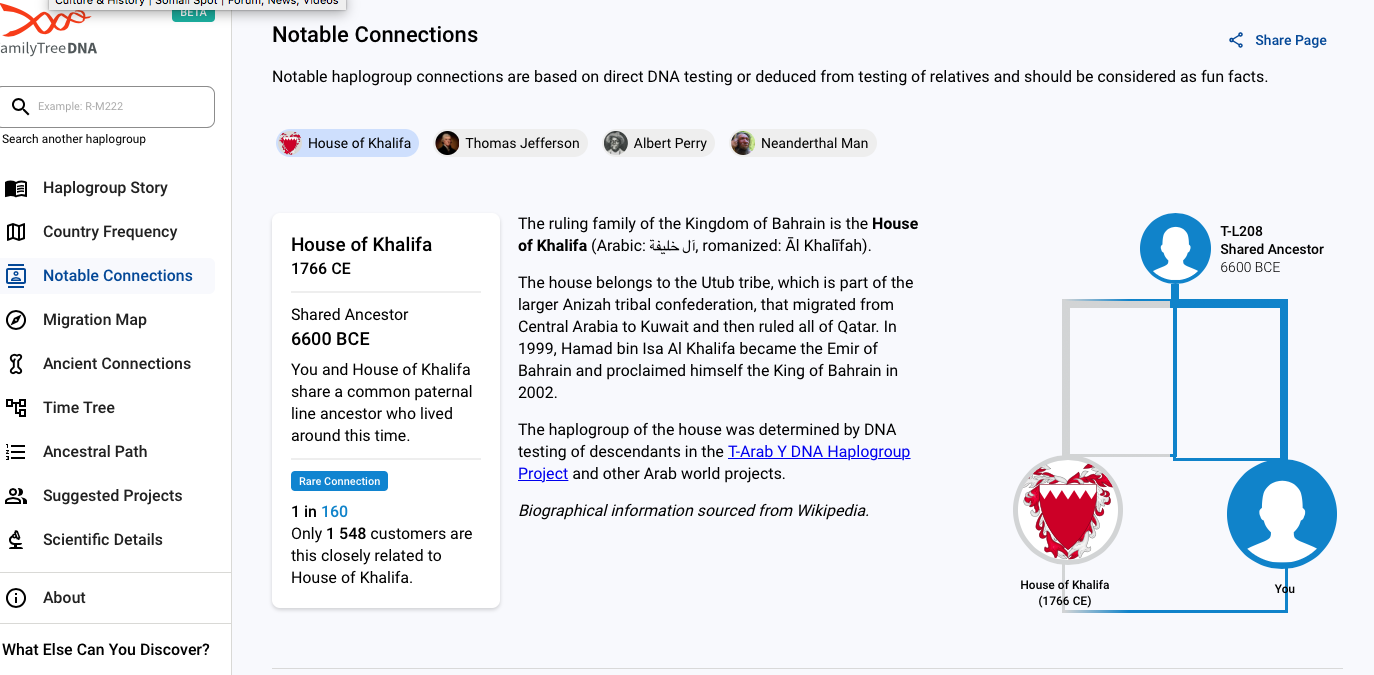Viewport: 1374px width, 675px height.
Task: Select the Thomas Jefferson chip
Action: [510, 143]
